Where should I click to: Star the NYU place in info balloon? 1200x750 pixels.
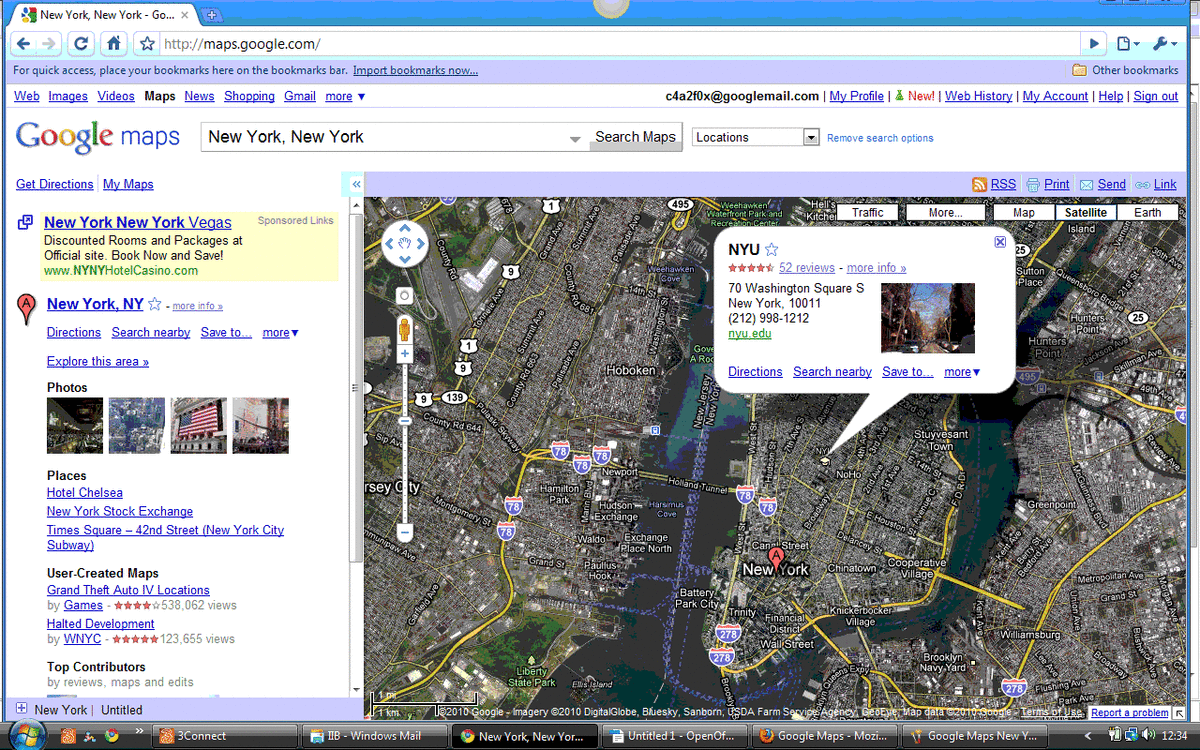[772, 250]
